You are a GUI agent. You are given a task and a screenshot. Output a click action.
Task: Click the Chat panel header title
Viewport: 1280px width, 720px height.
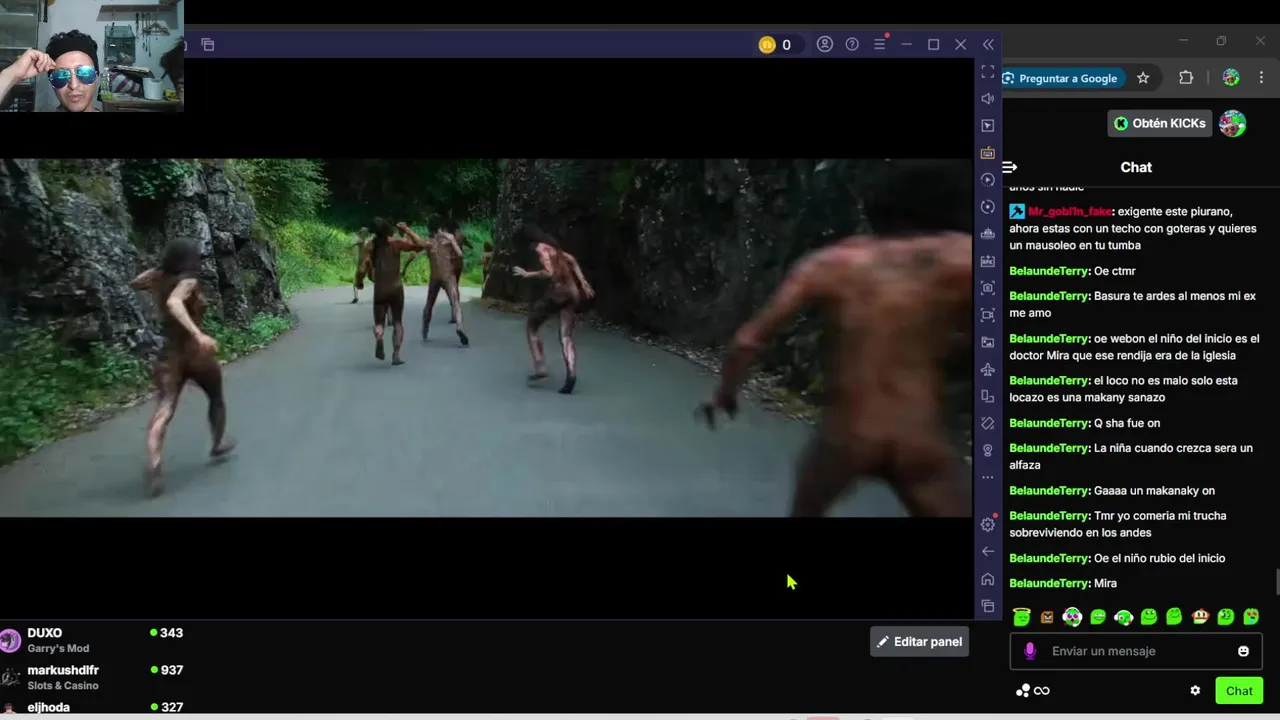click(x=1136, y=167)
